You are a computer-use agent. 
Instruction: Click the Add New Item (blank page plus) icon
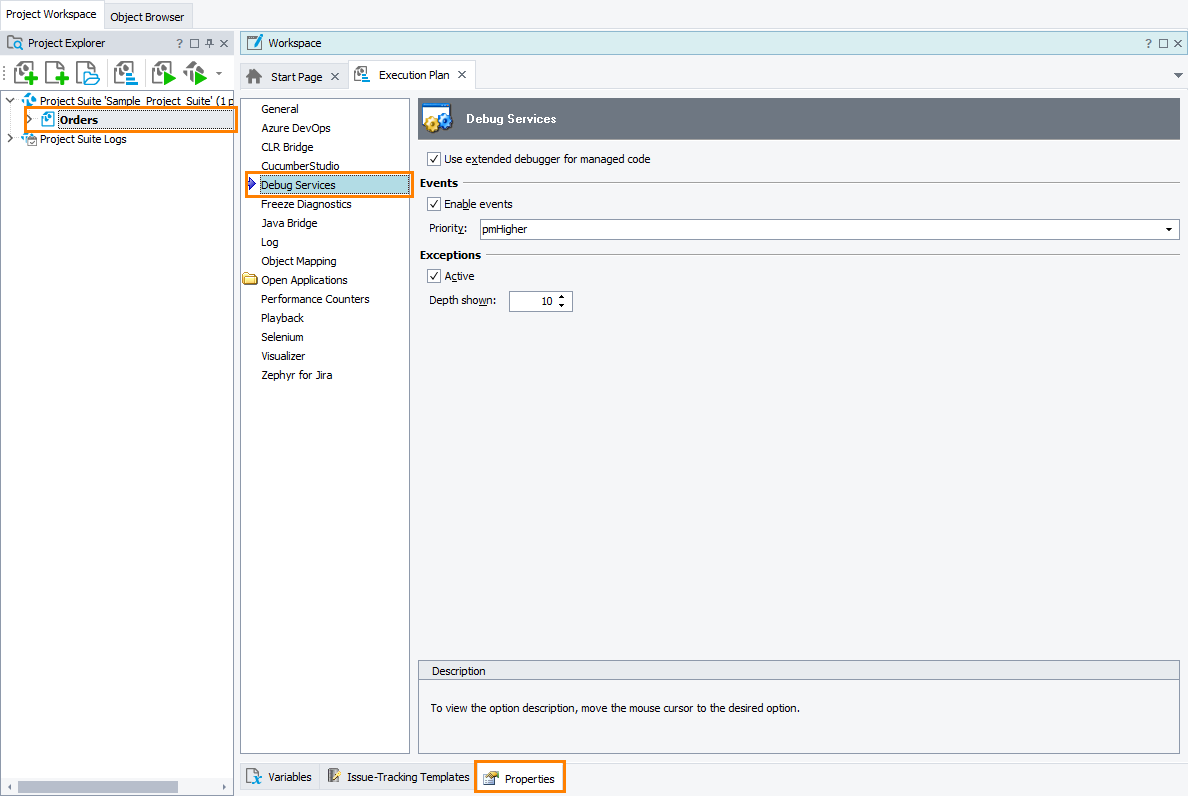[57, 73]
